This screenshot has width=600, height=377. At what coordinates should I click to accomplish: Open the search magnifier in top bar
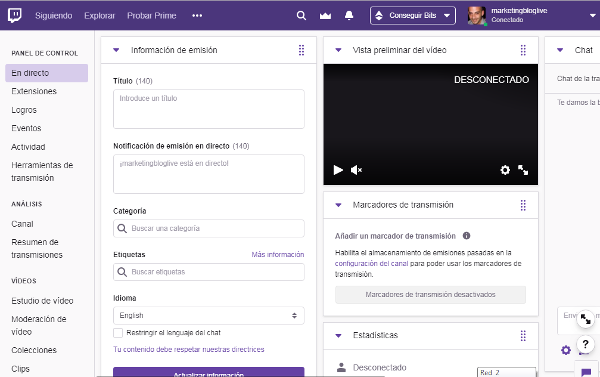point(301,16)
